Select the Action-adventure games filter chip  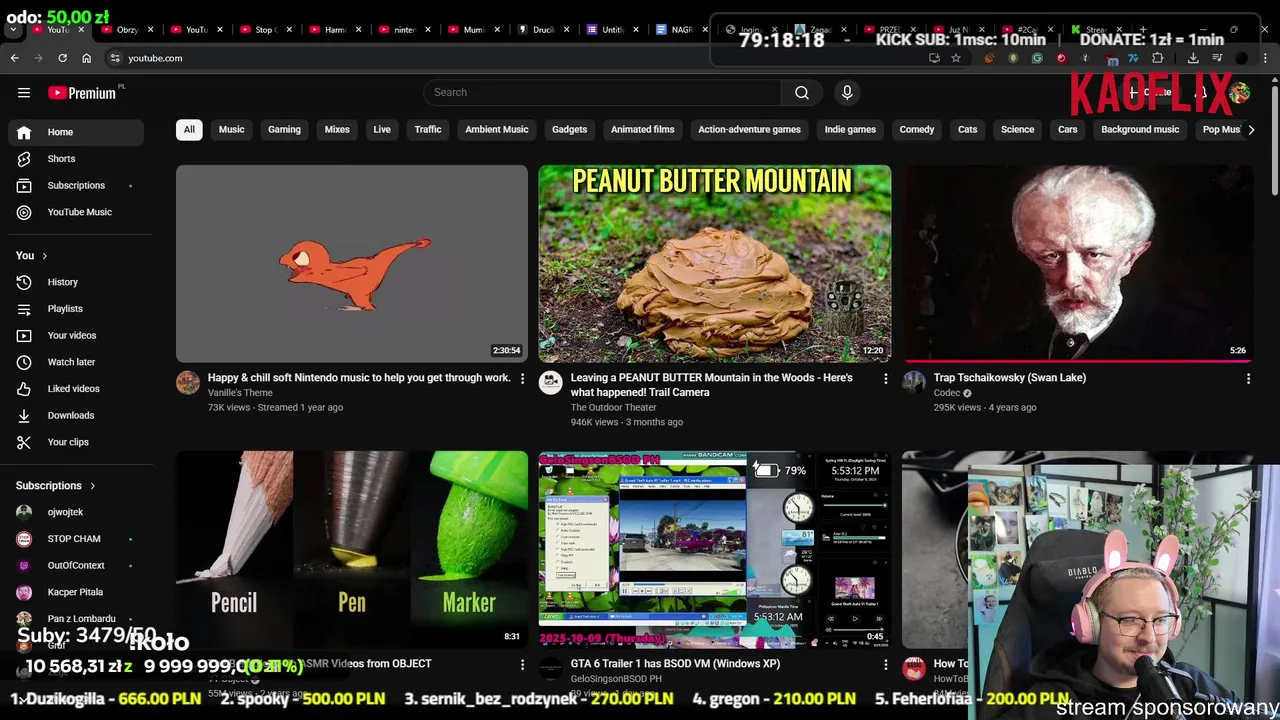749,129
